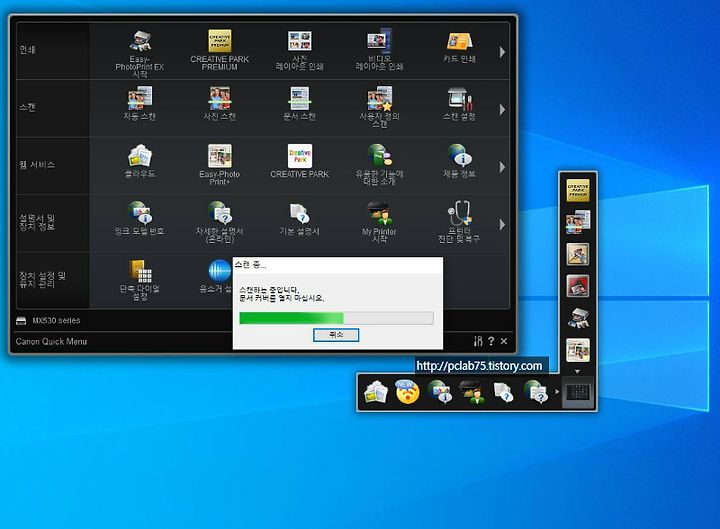The height and width of the screenshot is (529, 720).
Task: Open main menu grid icon in shortcut corner
Action: click(x=578, y=393)
